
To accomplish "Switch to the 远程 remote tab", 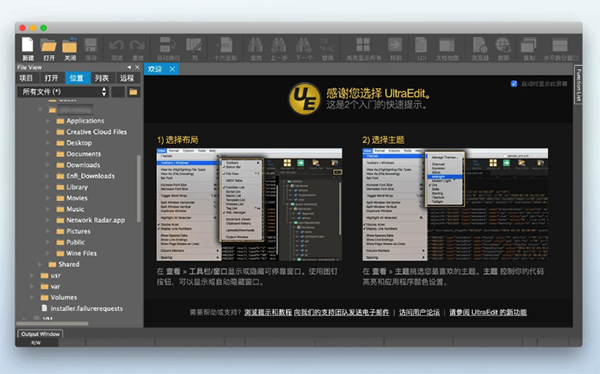I will (127, 78).
